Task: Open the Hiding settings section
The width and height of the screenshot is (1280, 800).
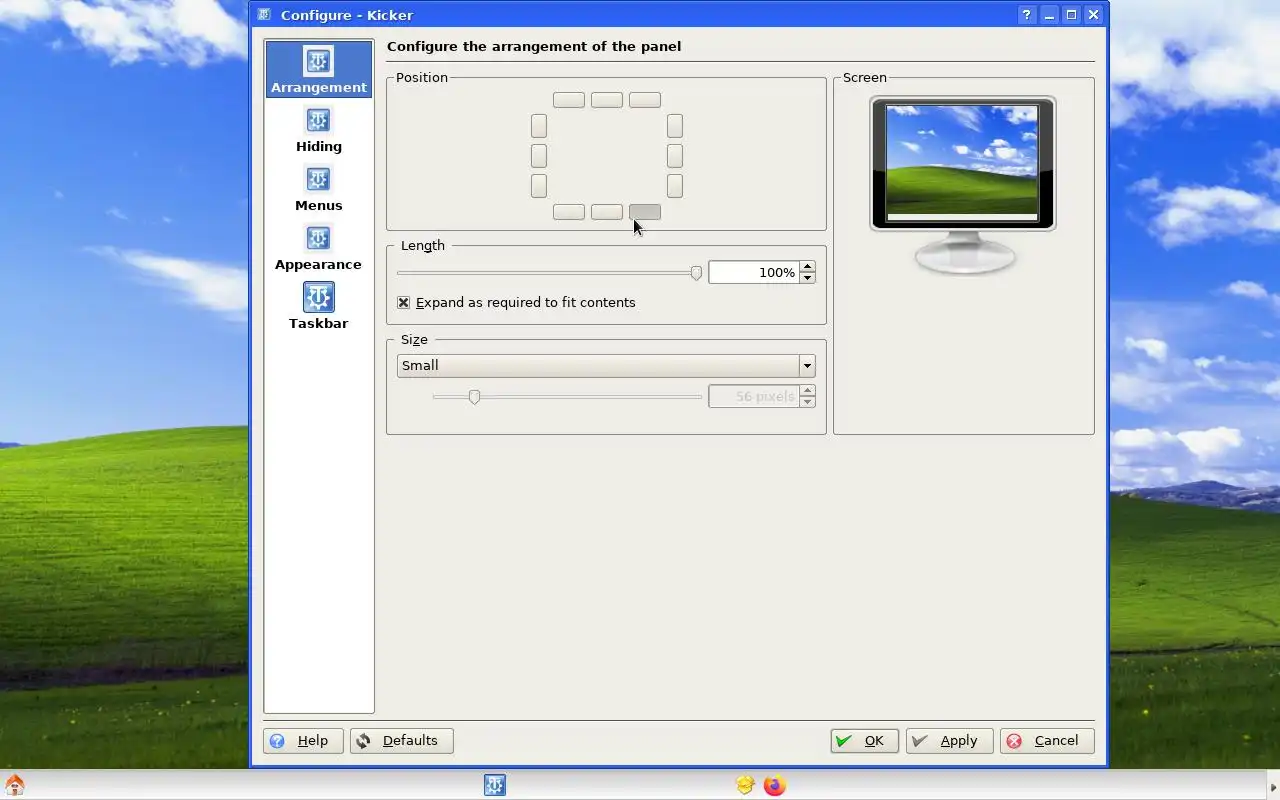Action: point(318,131)
